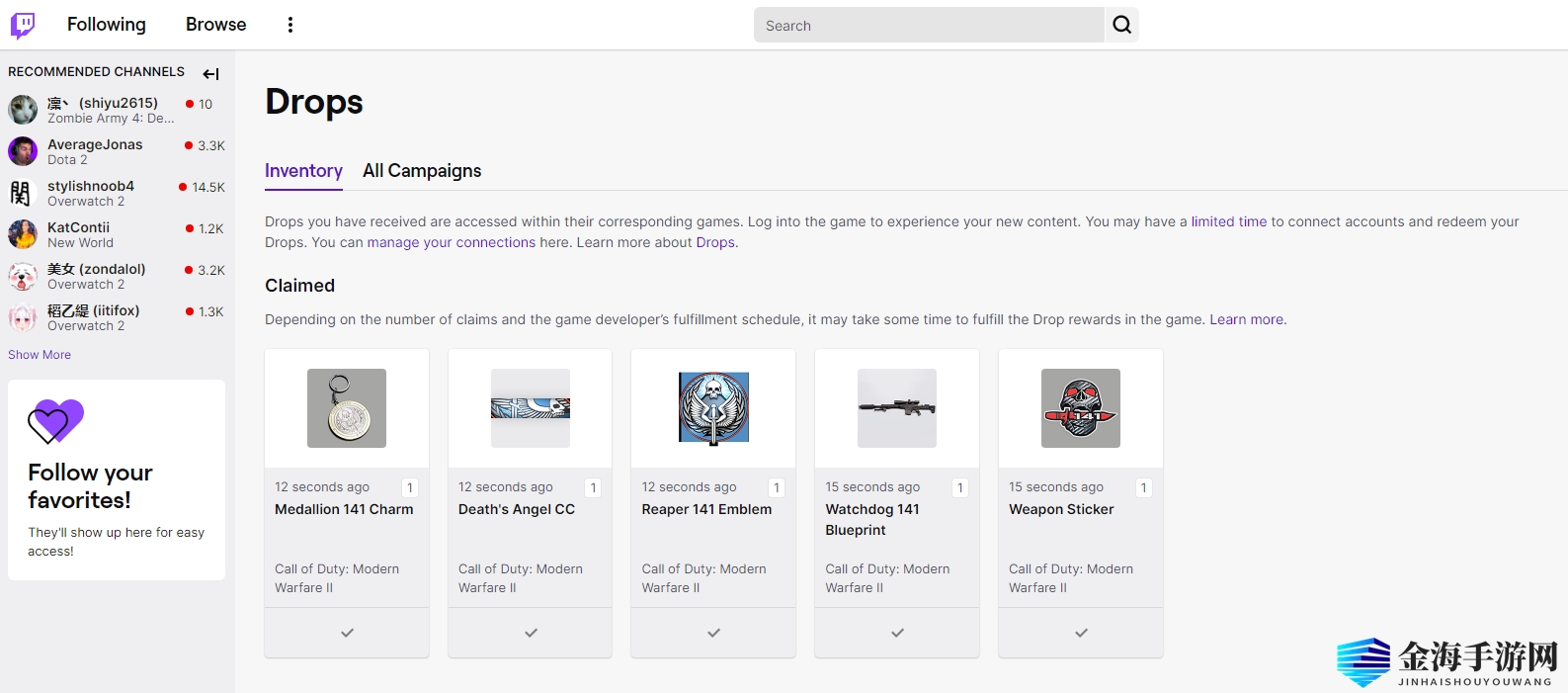1568x693 pixels.
Task: Open the 'limited time' link
Action: pos(1228,221)
